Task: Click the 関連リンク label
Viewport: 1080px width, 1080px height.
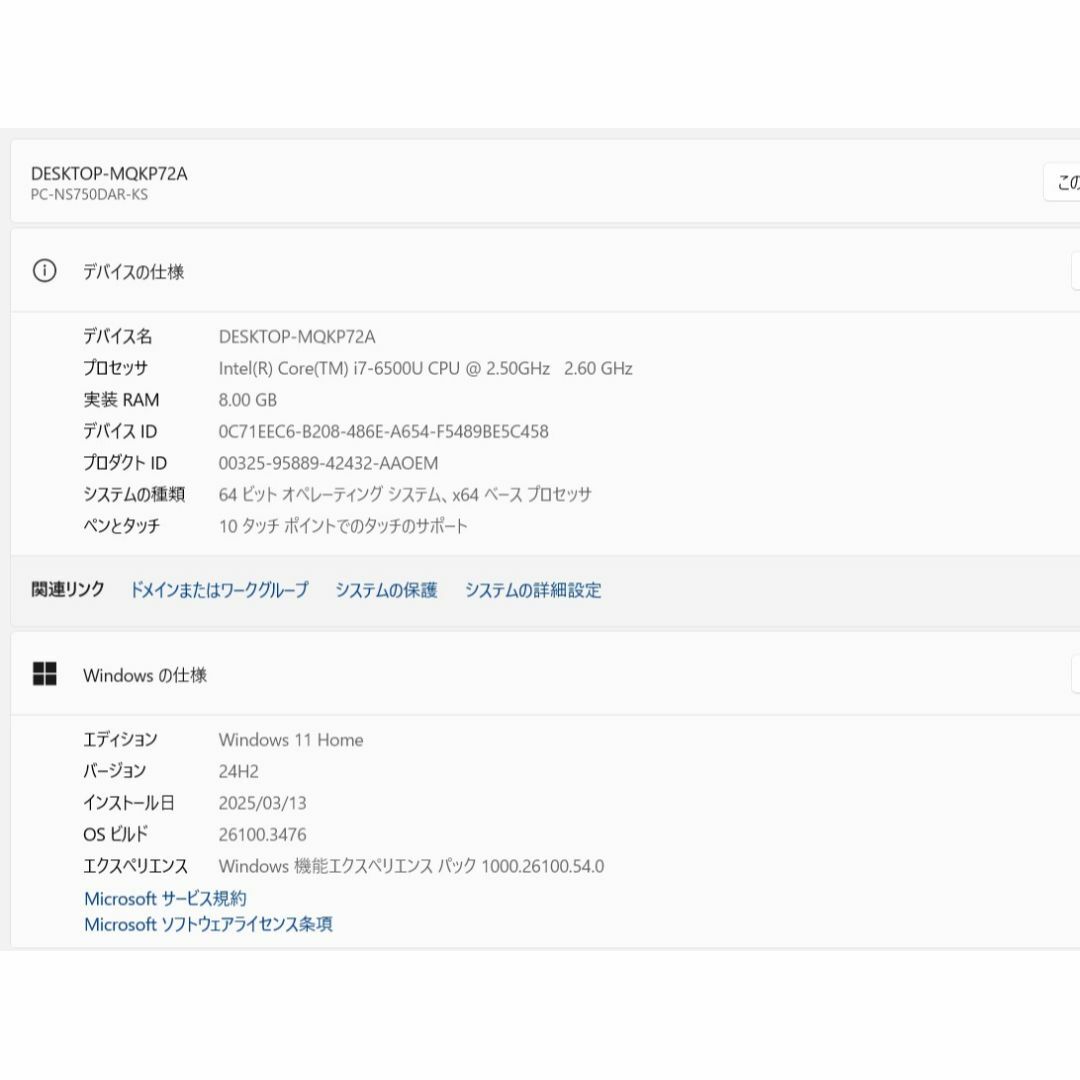Action: (x=68, y=590)
